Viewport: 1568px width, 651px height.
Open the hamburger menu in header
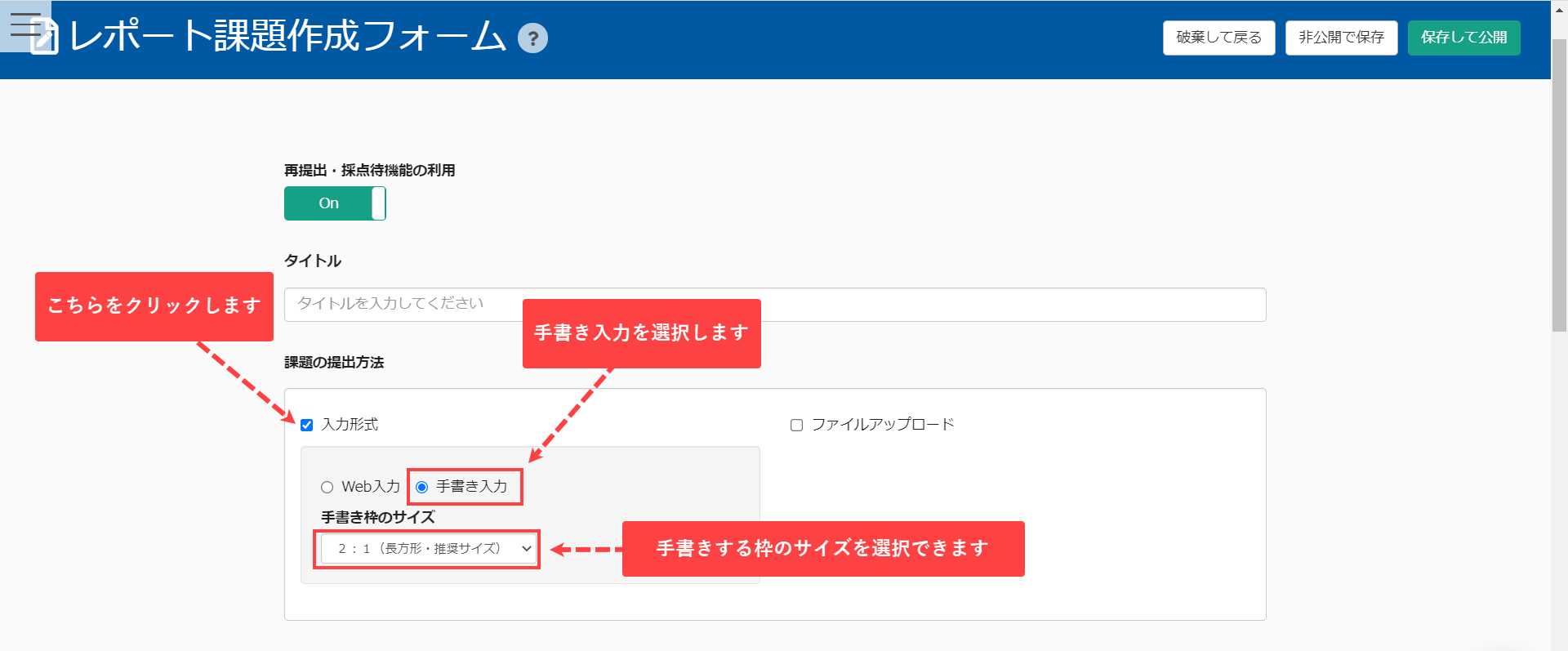23,25
